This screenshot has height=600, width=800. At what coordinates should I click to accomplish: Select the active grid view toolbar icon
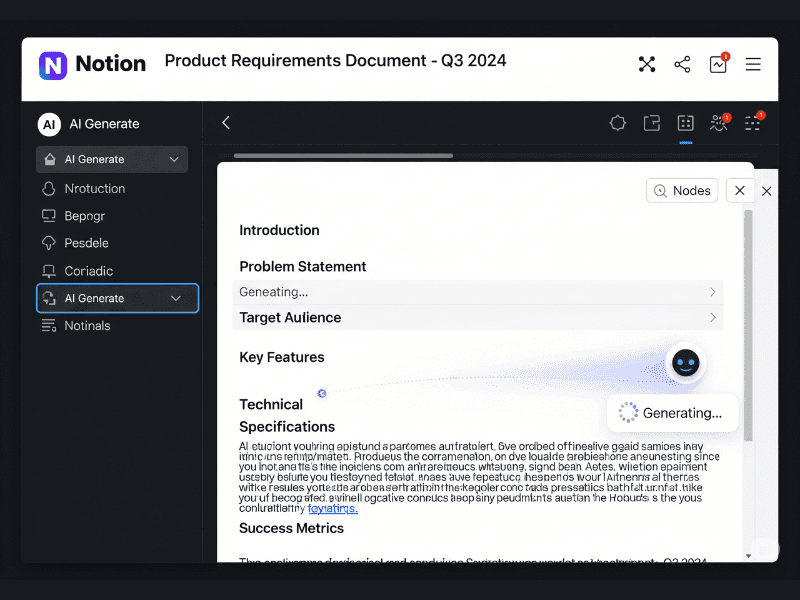[685, 123]
